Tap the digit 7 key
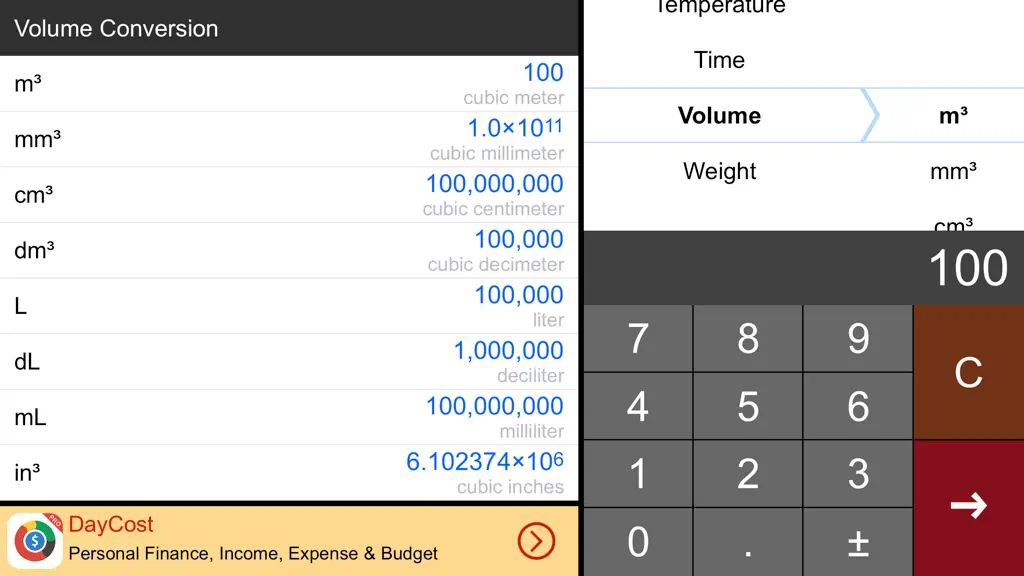 click(x=638, y=338)
